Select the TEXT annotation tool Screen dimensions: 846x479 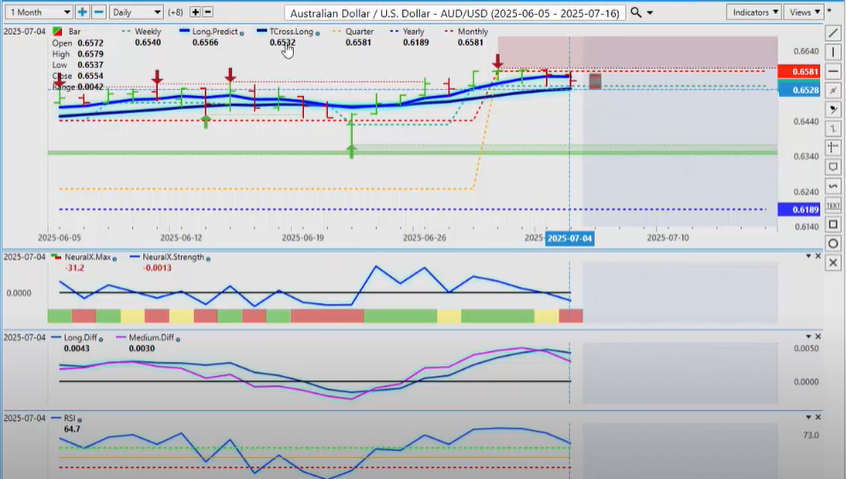click(834, 205)
